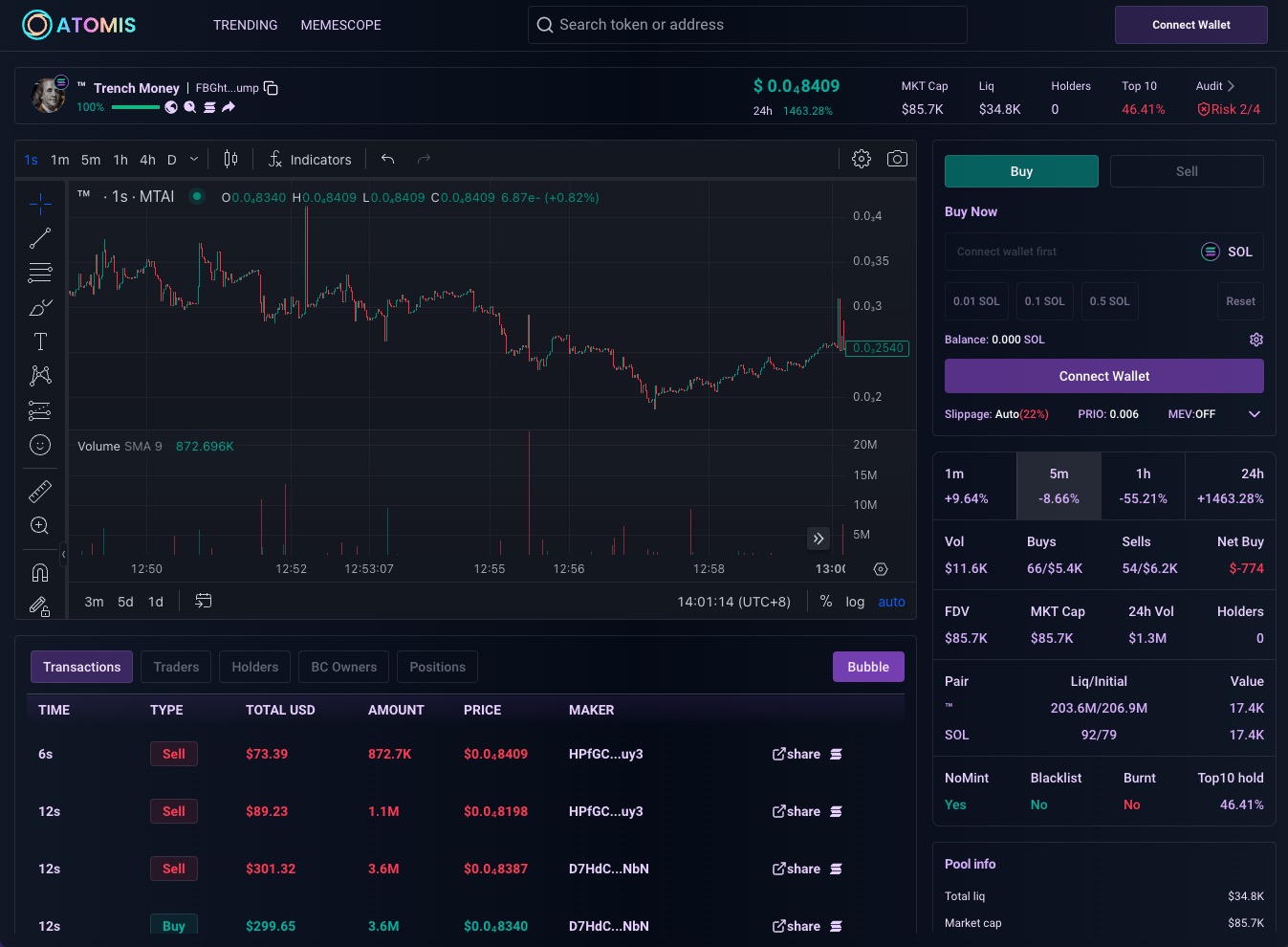Select the Text annotation tool
1288x947 pixels.
40,341
